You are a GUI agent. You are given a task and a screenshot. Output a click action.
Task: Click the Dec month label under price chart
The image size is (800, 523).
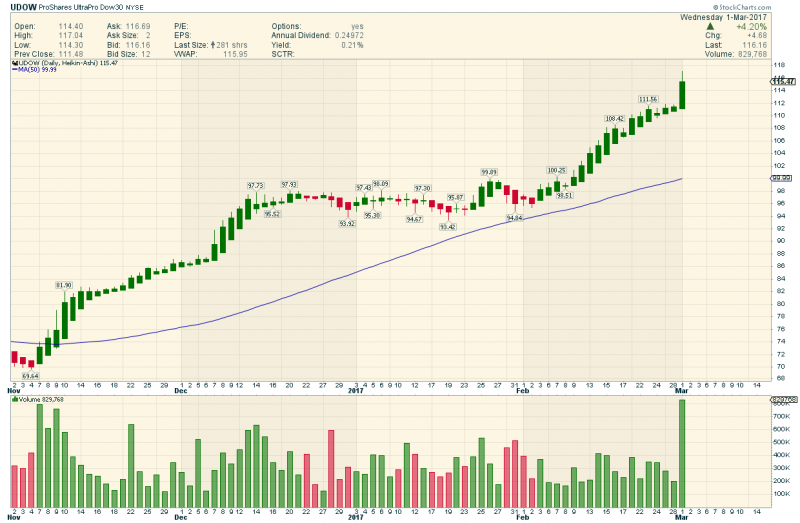181,391
